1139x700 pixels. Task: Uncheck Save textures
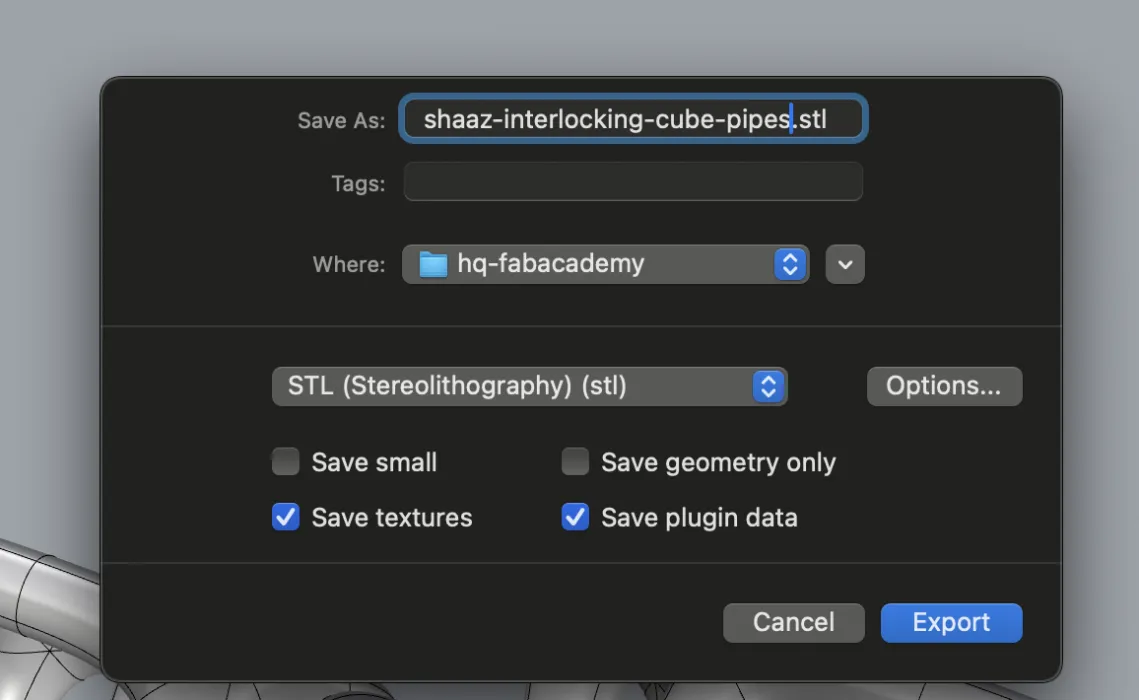point(286,517)
